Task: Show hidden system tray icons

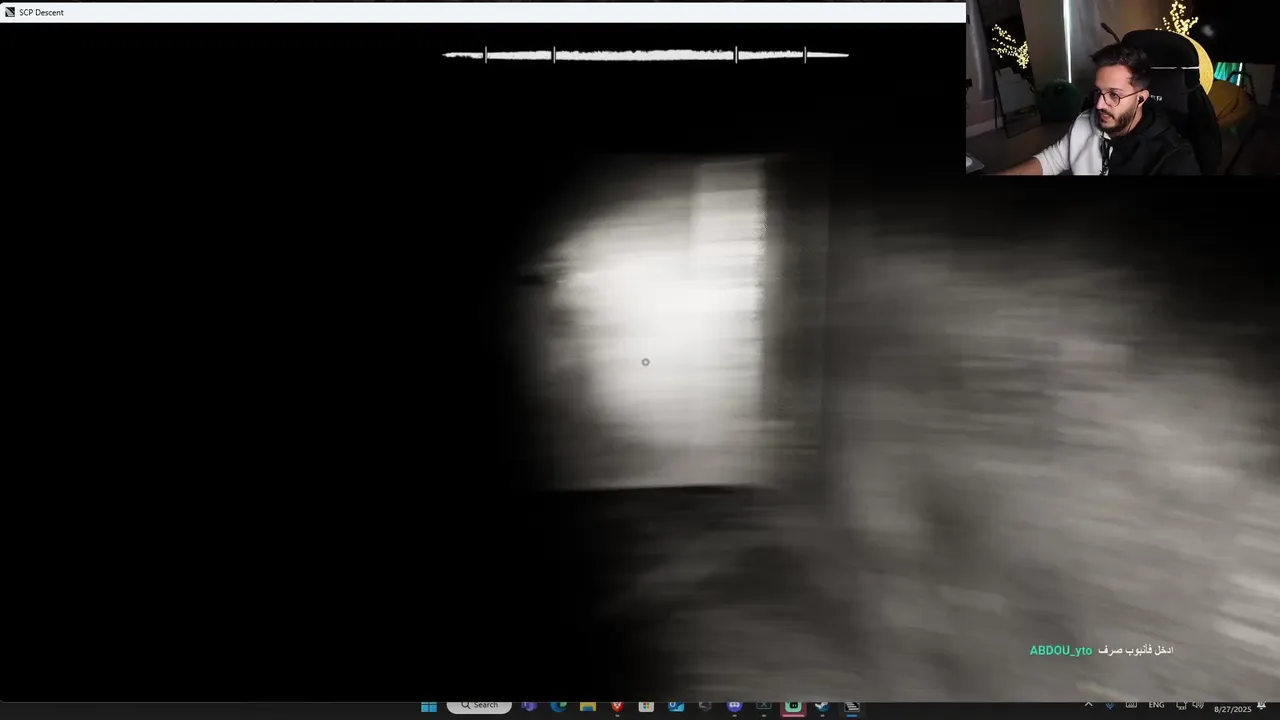Action: (1088, 705)
